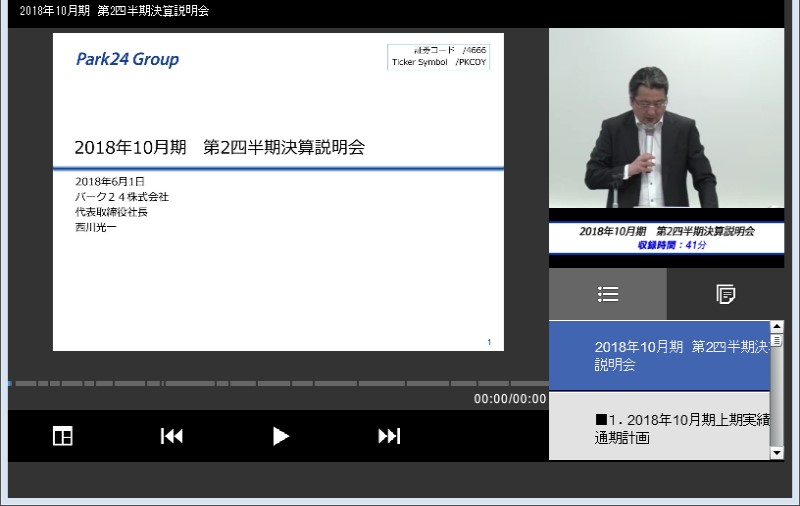Start playback with the play button
This screenshot has height=506, width=800.
point(281,436)
